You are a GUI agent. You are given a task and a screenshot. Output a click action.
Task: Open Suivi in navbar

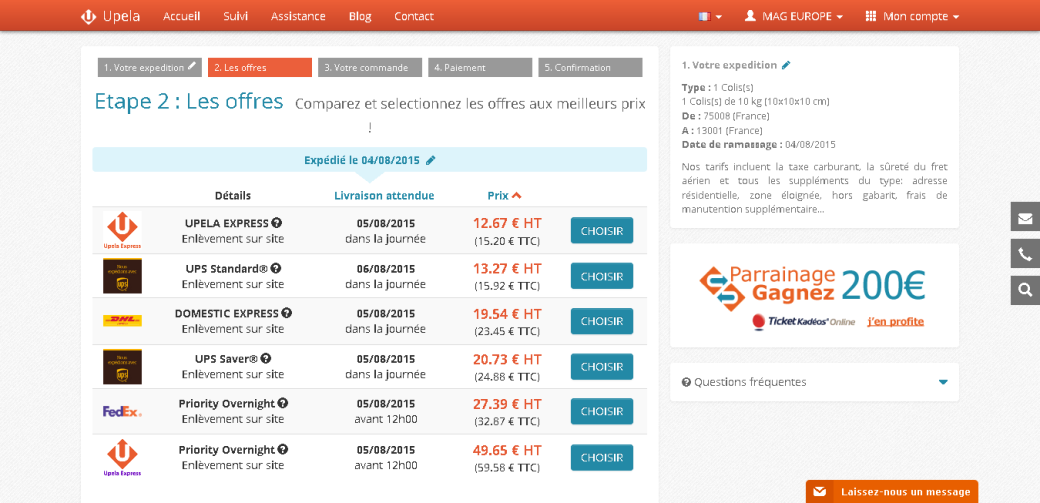click(x=236, y=16)
